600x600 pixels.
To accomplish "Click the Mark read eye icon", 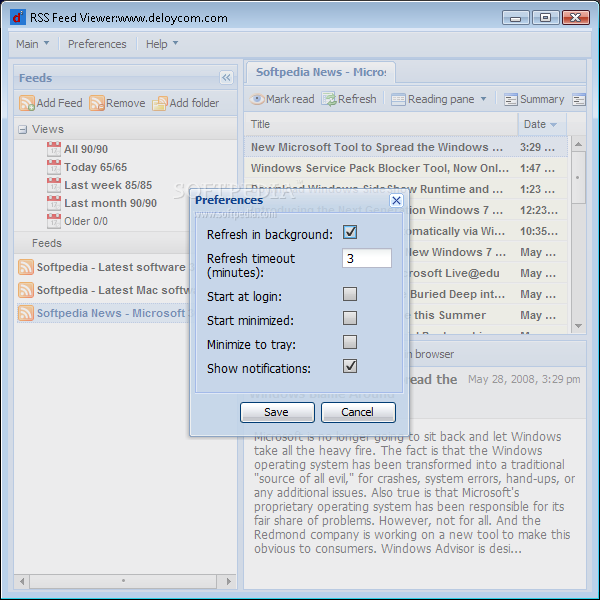I will [x=257, y=99].
